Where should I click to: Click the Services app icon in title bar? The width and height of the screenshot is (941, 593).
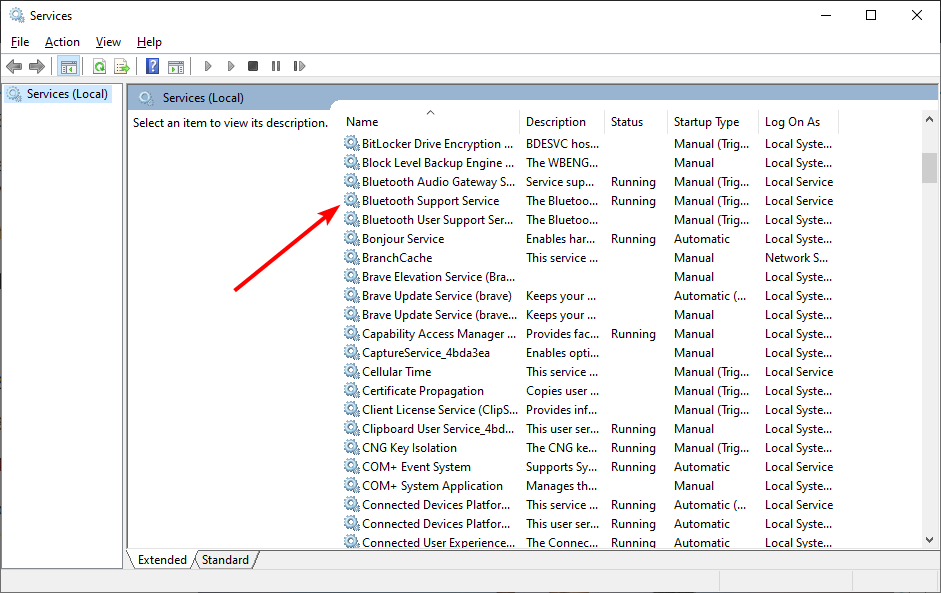[17, 15]
